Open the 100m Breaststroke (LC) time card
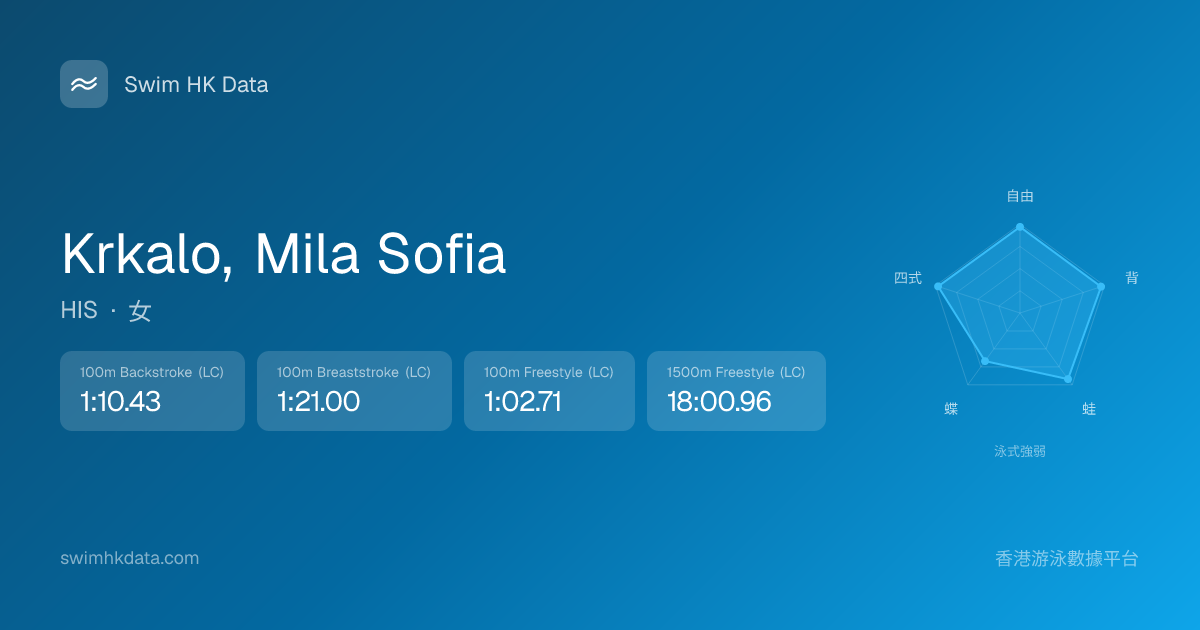1200x630 pixels. point(354,391)
